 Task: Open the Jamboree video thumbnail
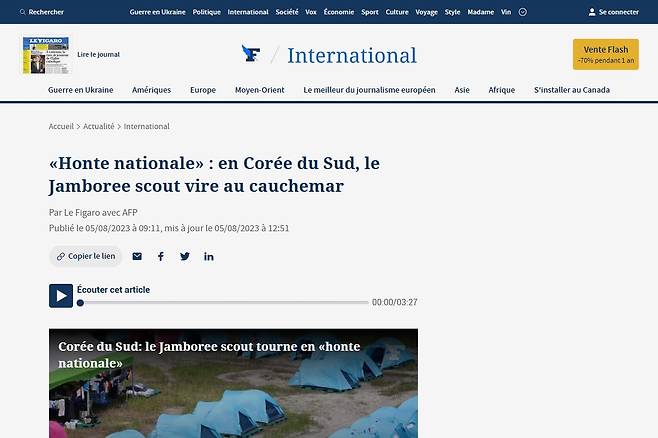tap(233, 390)
